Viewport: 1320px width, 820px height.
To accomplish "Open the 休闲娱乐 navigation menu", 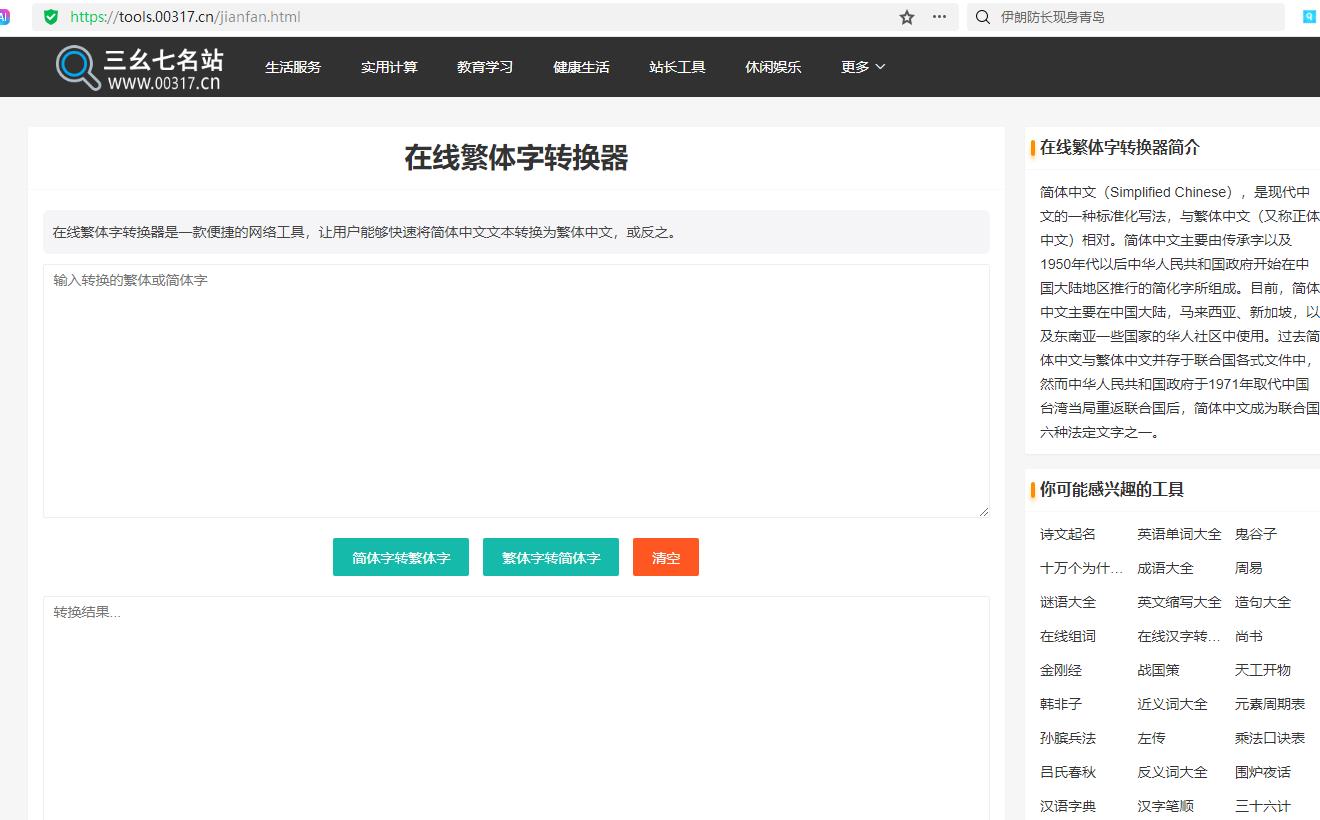I will pyautogui.click(x=773, y=67).
